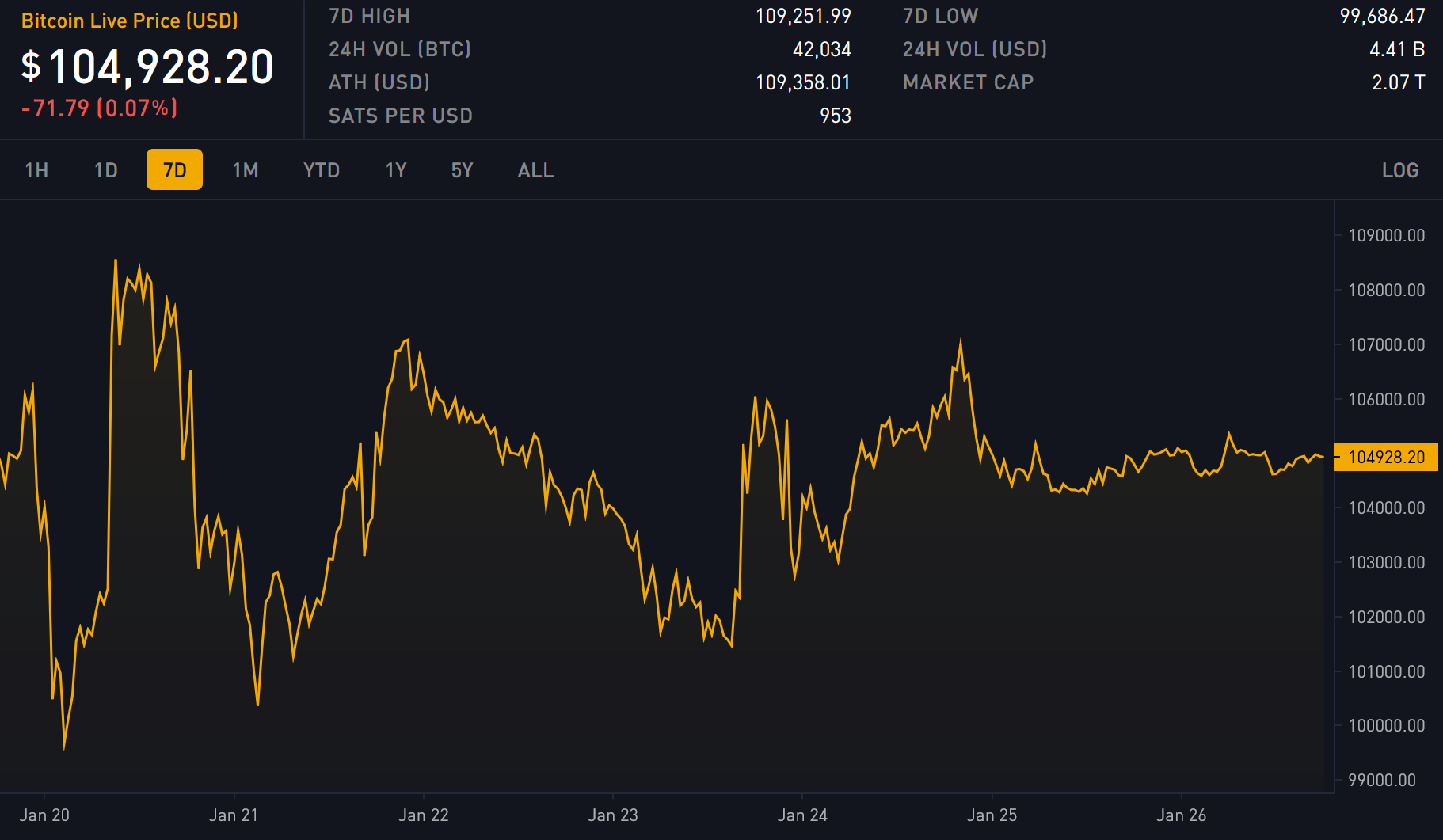This screenshot has height=840, width=1443.
Task: Click the Jan 23 axis label
Action: coord(614,815)
